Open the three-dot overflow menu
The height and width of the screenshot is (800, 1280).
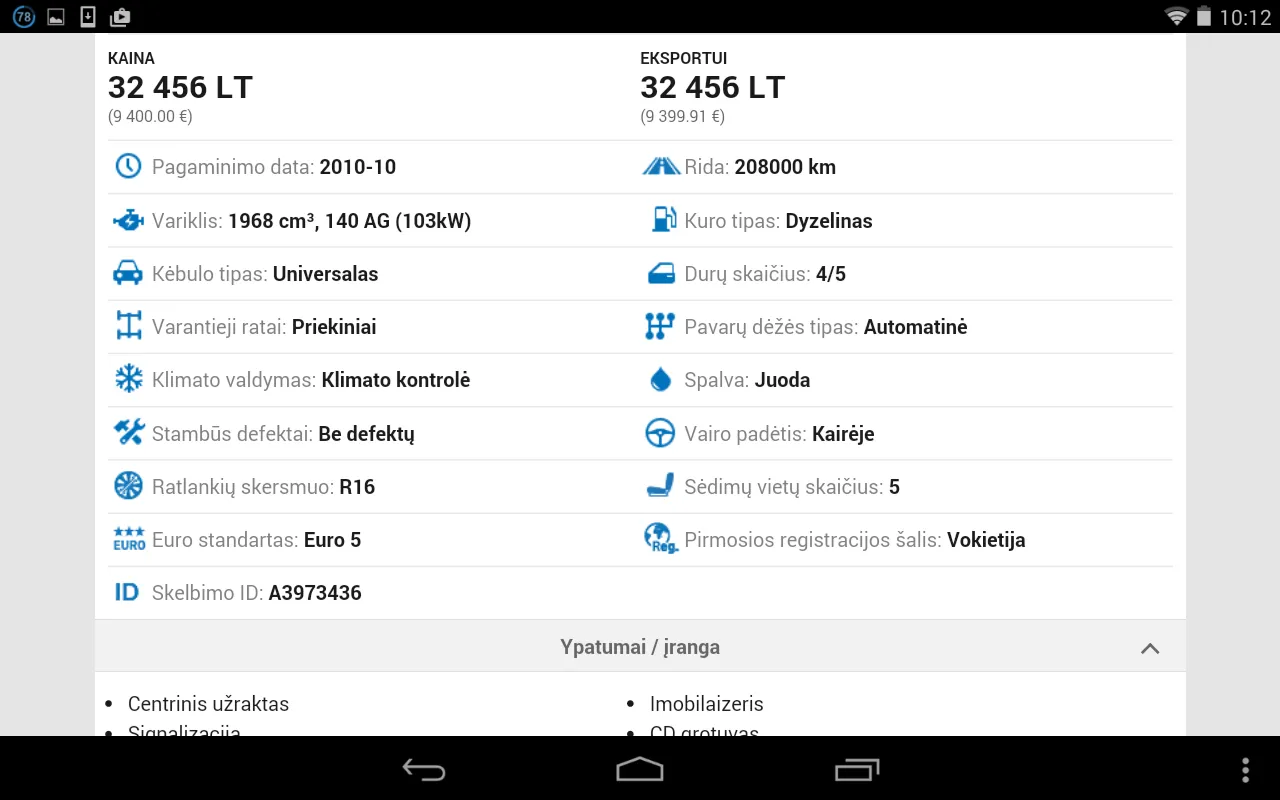1245,769
